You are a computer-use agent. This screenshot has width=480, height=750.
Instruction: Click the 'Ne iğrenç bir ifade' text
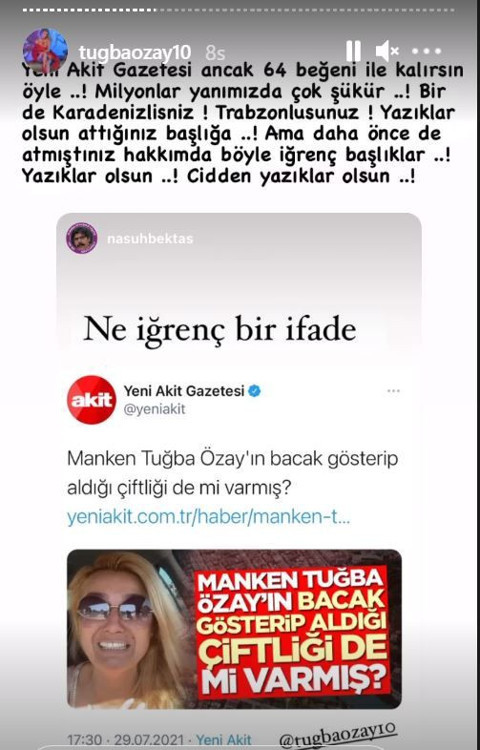(220, 330)
